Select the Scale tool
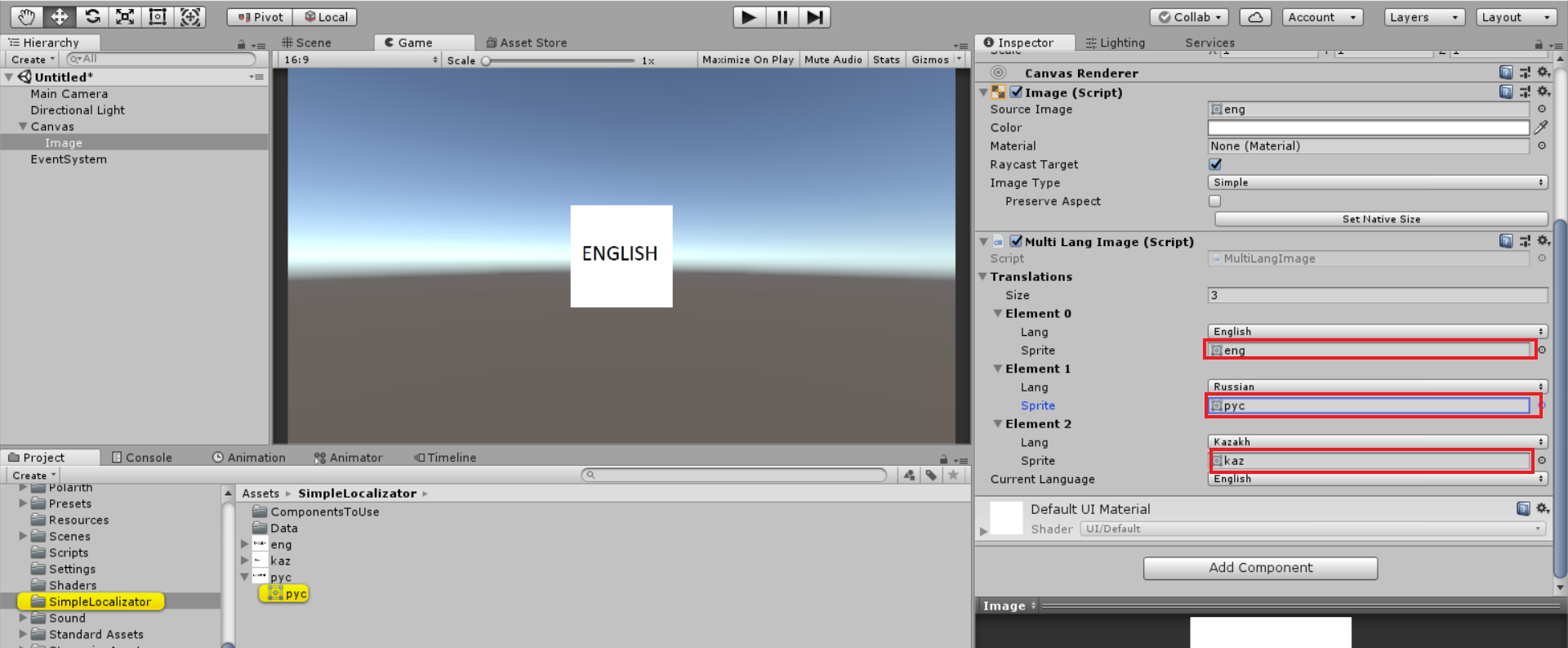 125,16
